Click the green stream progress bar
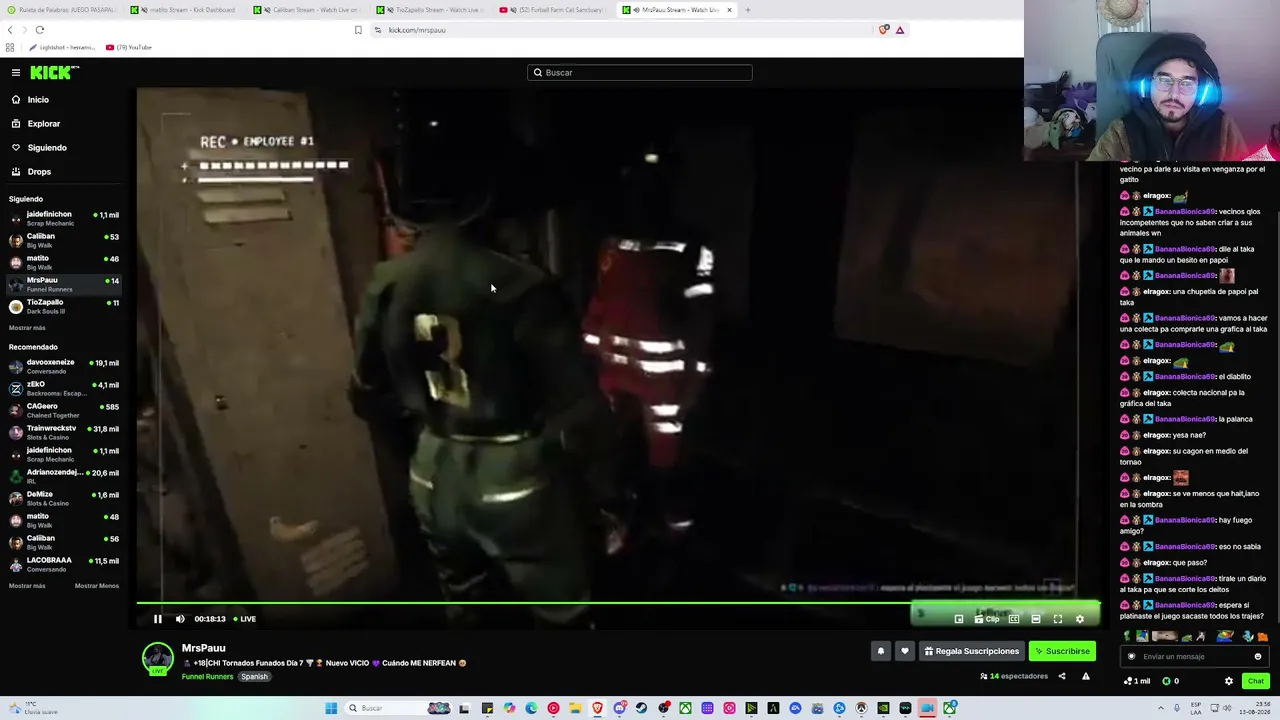Screen dimensions: 1280x720 click(x=618, y=603)
